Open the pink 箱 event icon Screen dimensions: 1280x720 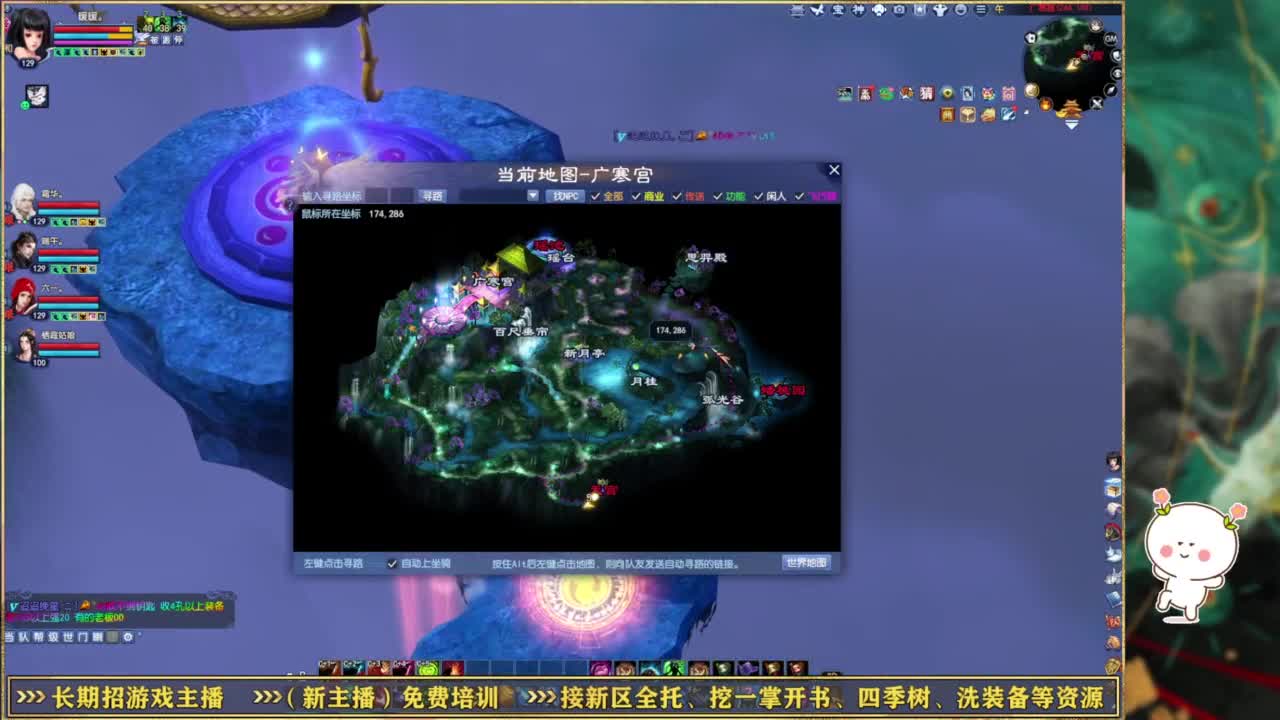click(1008, 93)
